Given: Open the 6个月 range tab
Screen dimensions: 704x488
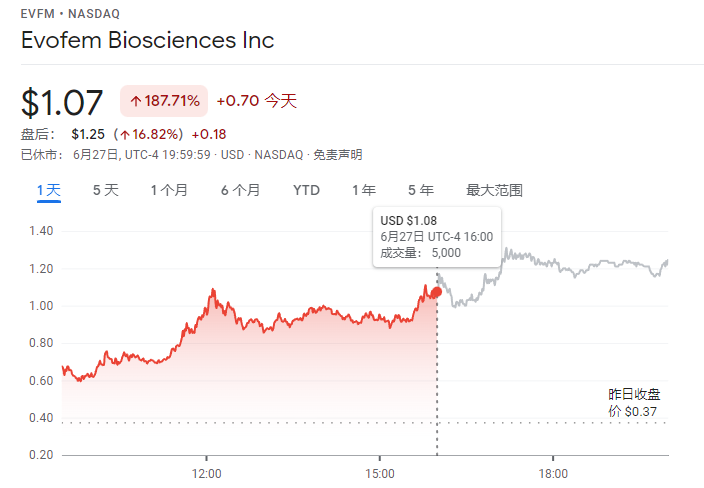Looking at the screenshot, I should click(240, 190).
